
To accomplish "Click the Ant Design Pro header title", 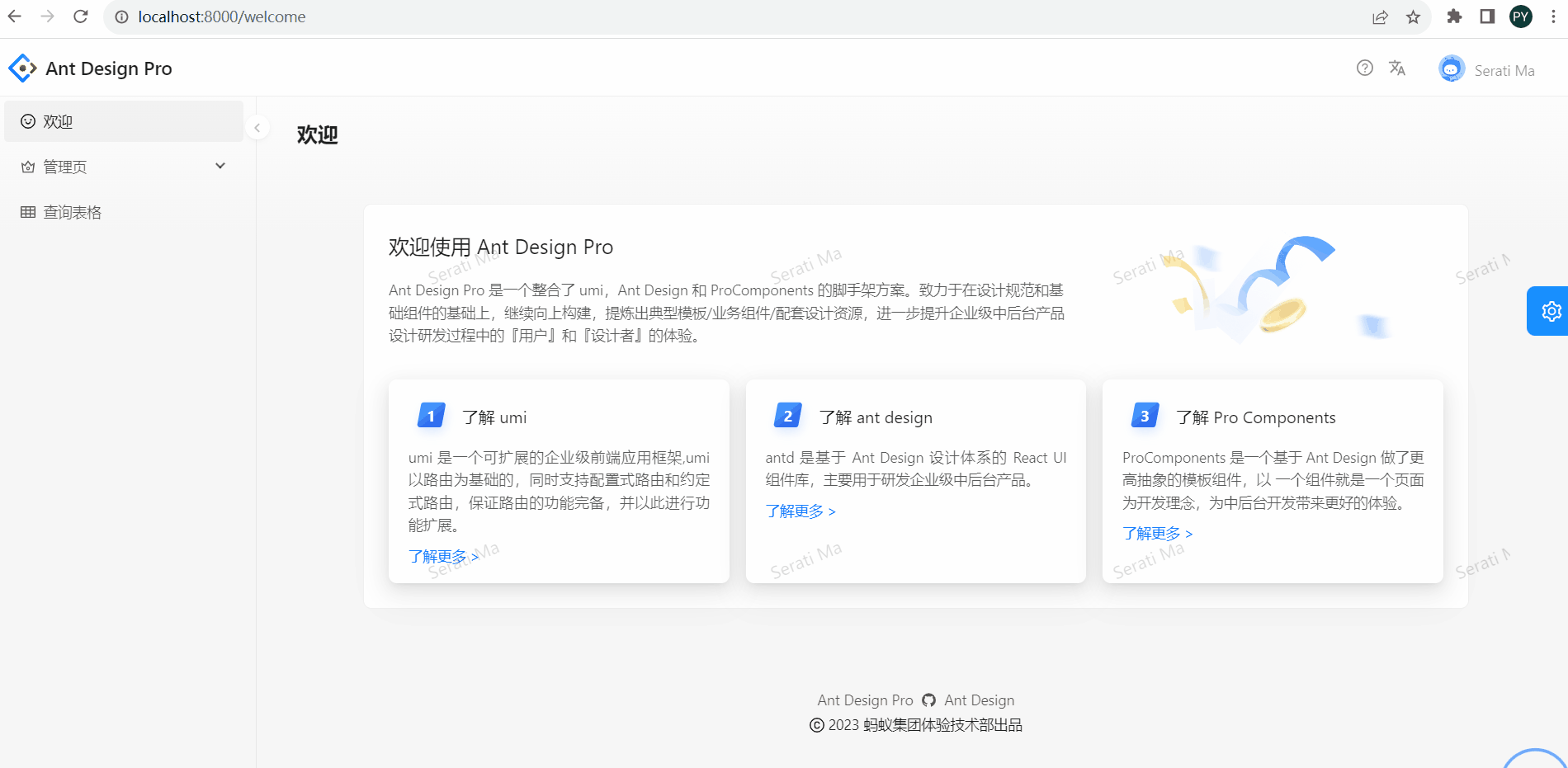I will coord(109,68).
